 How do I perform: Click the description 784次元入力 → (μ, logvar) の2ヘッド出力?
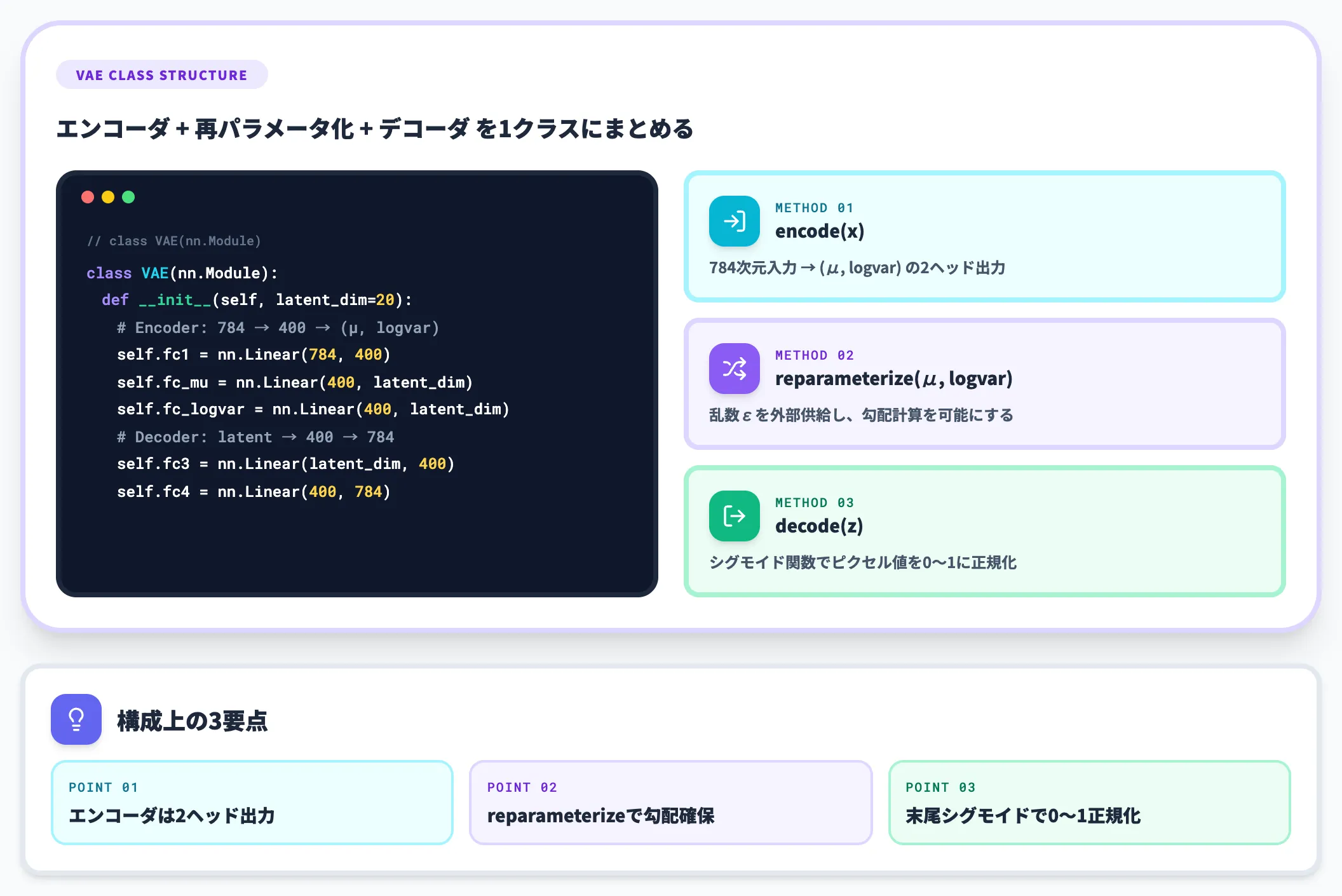point(857,268)
